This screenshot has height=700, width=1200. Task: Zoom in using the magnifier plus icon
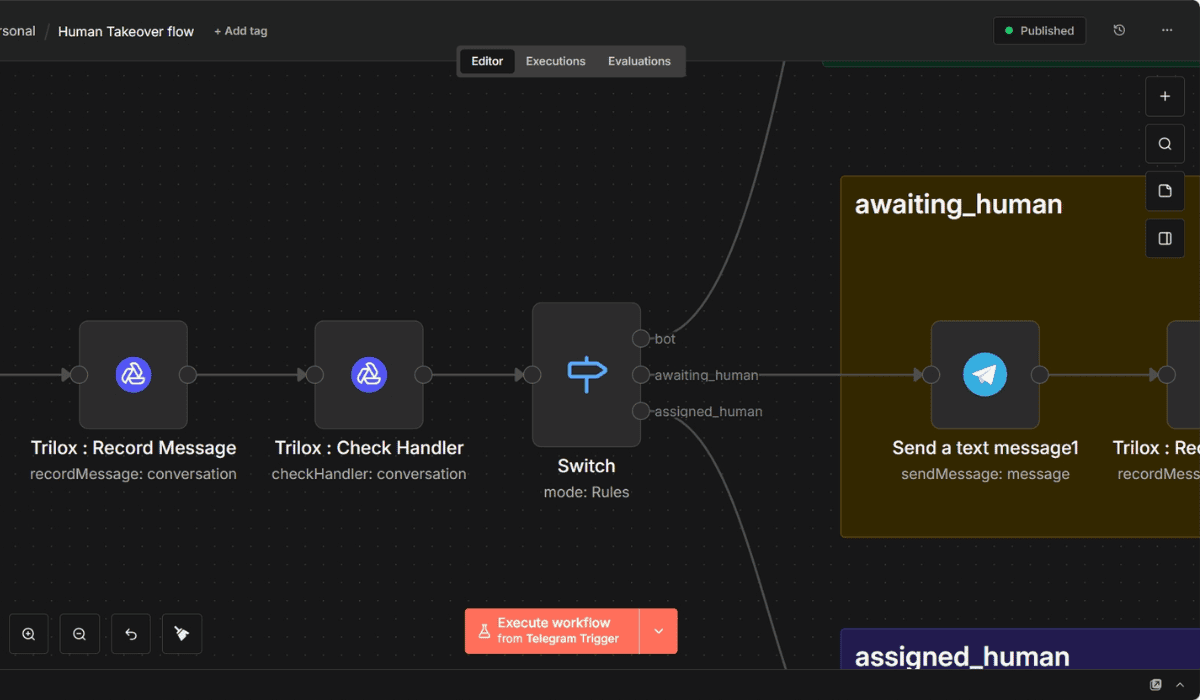pyautogui.click(x=28, y=633)
